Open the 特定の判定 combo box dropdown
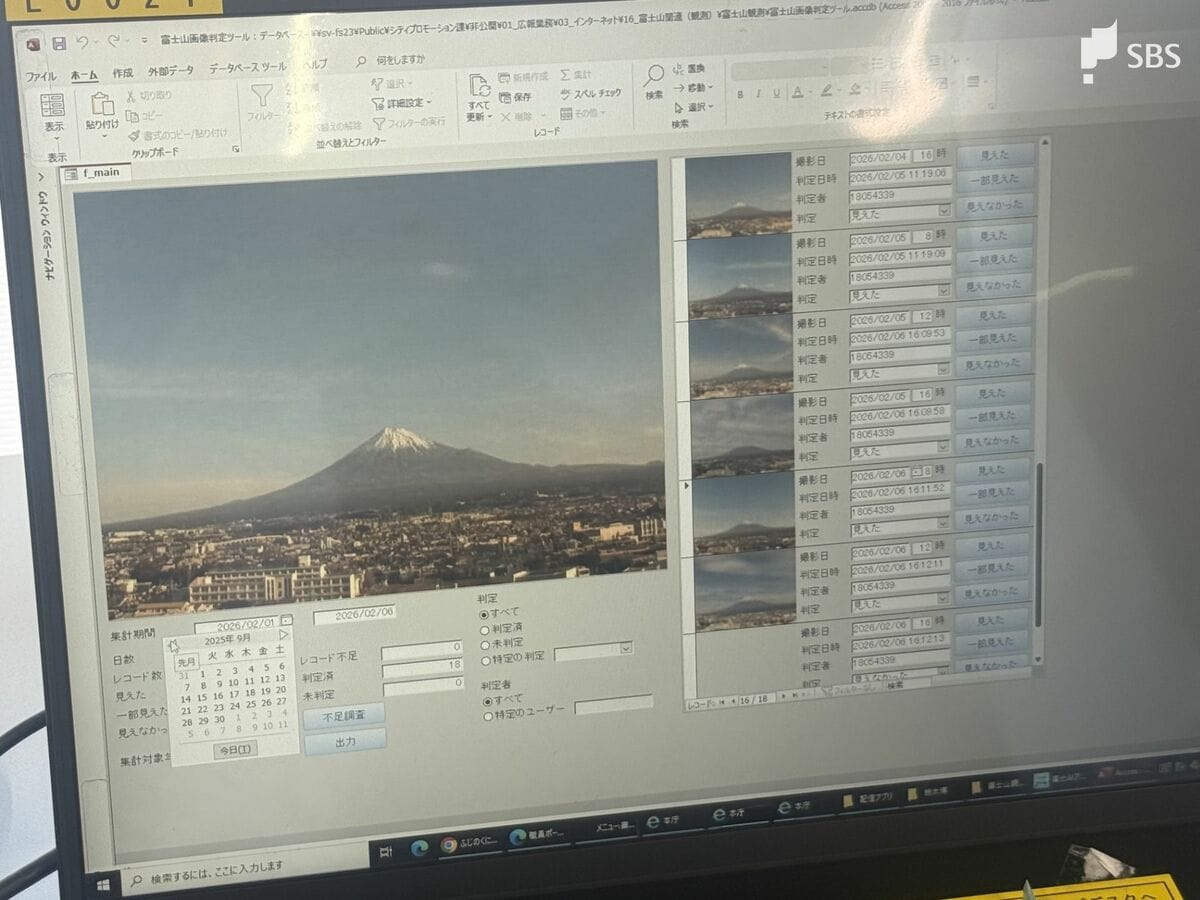Viewport: 1200px width, 900px height. click(626, 648)
